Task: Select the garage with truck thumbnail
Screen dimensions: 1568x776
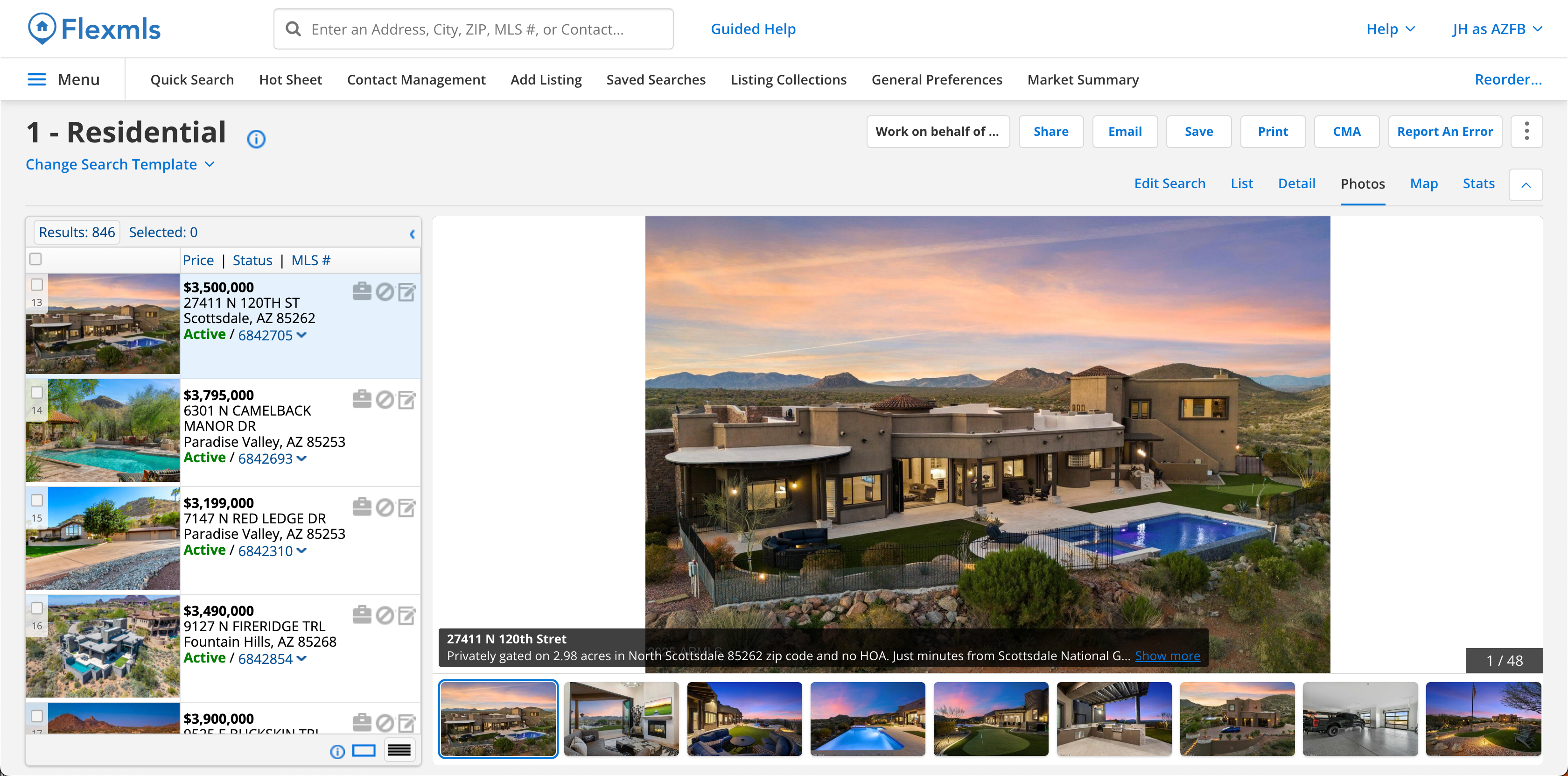Action: tap(1360, 719)
